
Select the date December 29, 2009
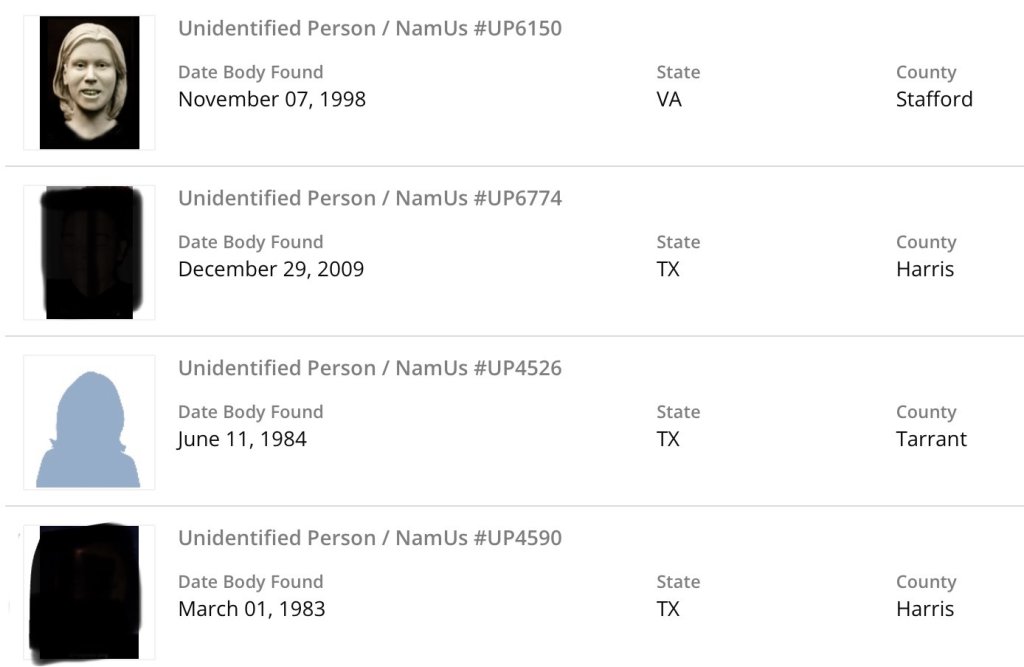[271, 269]
